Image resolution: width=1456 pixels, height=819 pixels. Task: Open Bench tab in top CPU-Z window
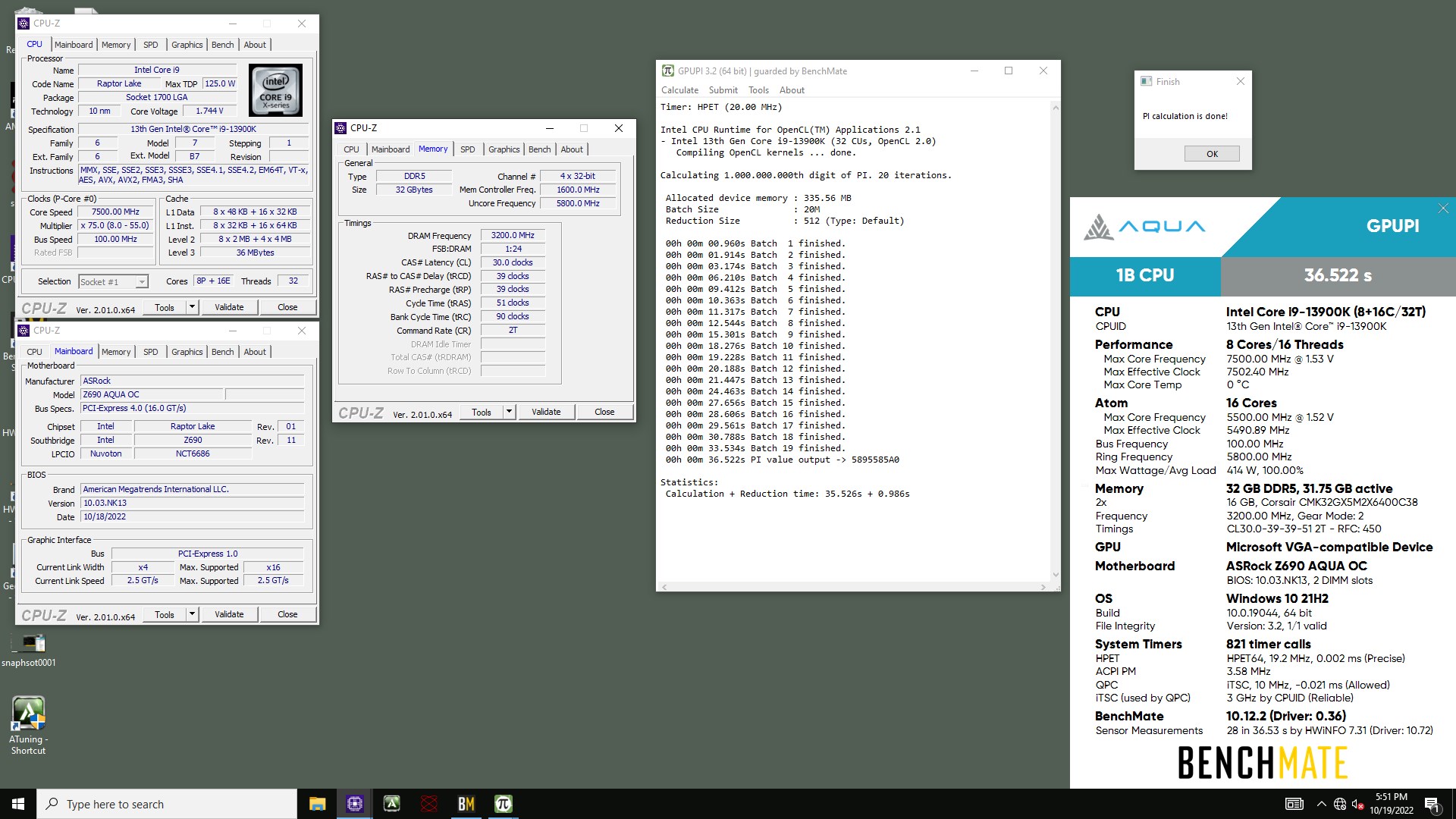[222, 45]
